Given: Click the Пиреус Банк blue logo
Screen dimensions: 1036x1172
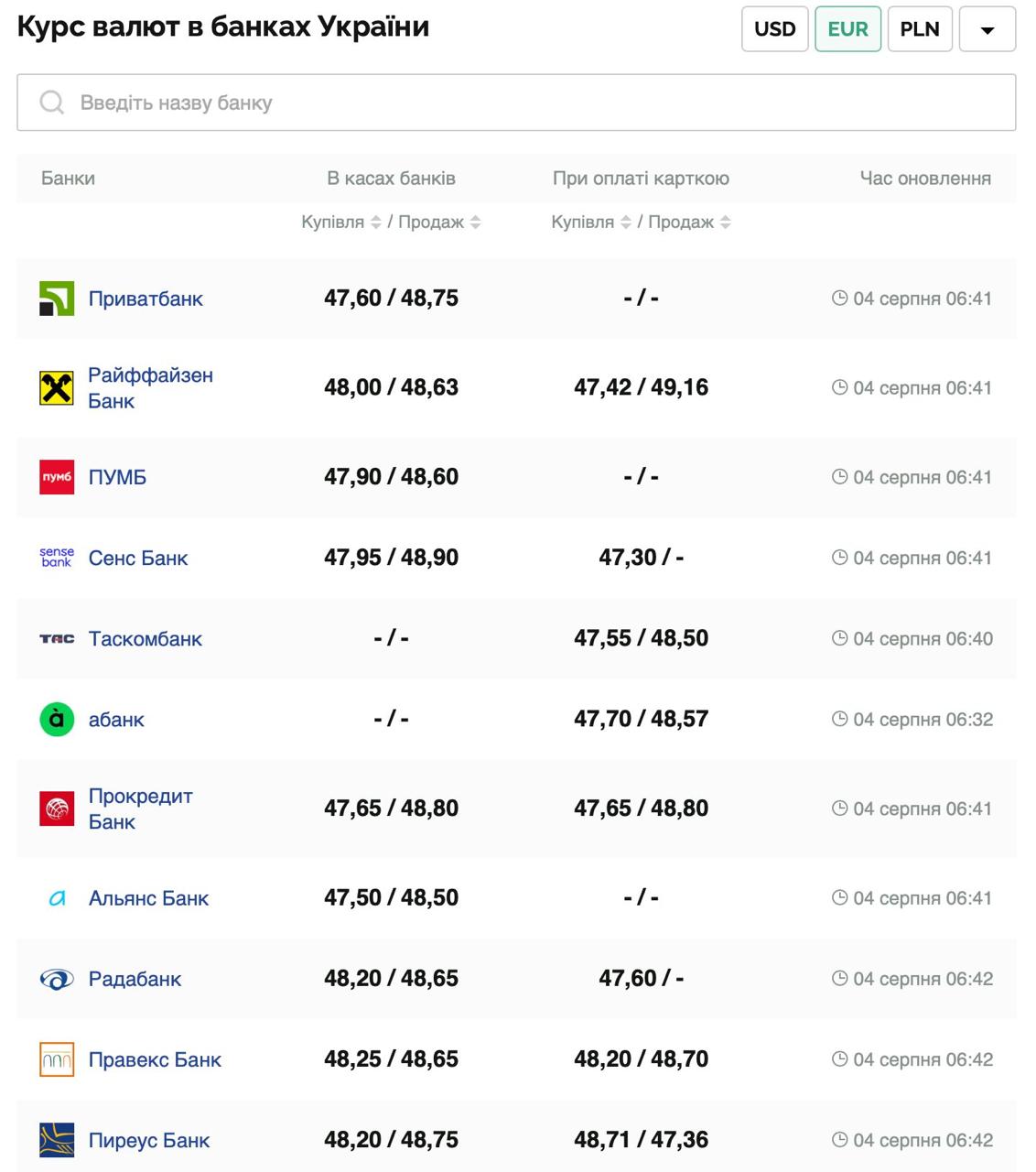Looking at the screenshot, I should tap(57, 1141).
